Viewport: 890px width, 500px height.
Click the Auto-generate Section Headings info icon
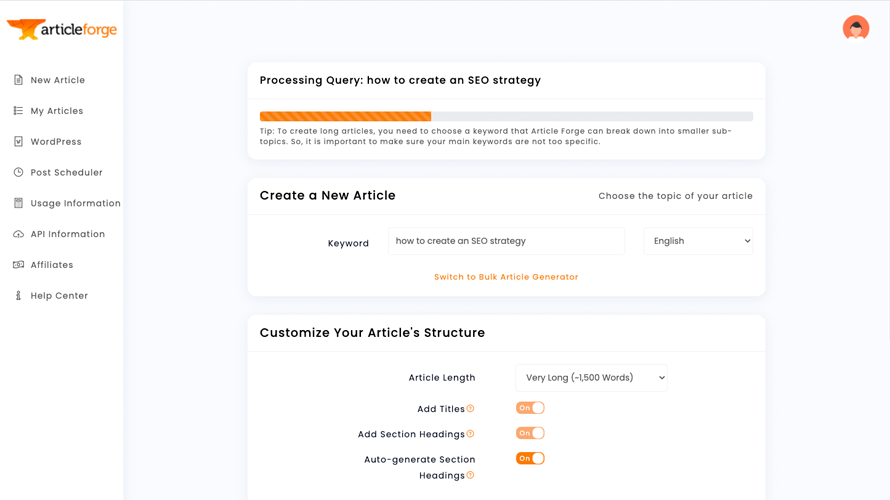tap(470, 475)
